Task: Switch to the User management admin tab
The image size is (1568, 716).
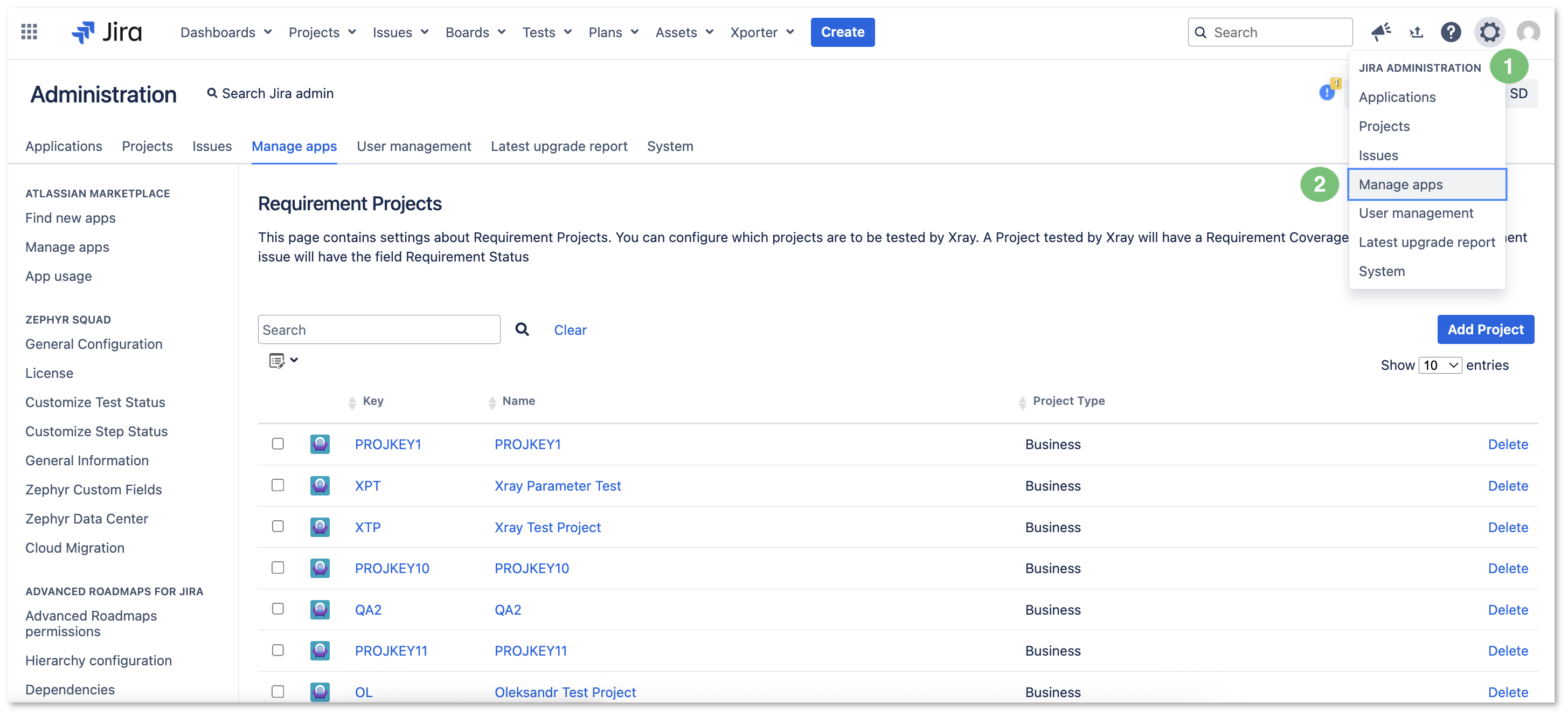Action: pos(414,146)
